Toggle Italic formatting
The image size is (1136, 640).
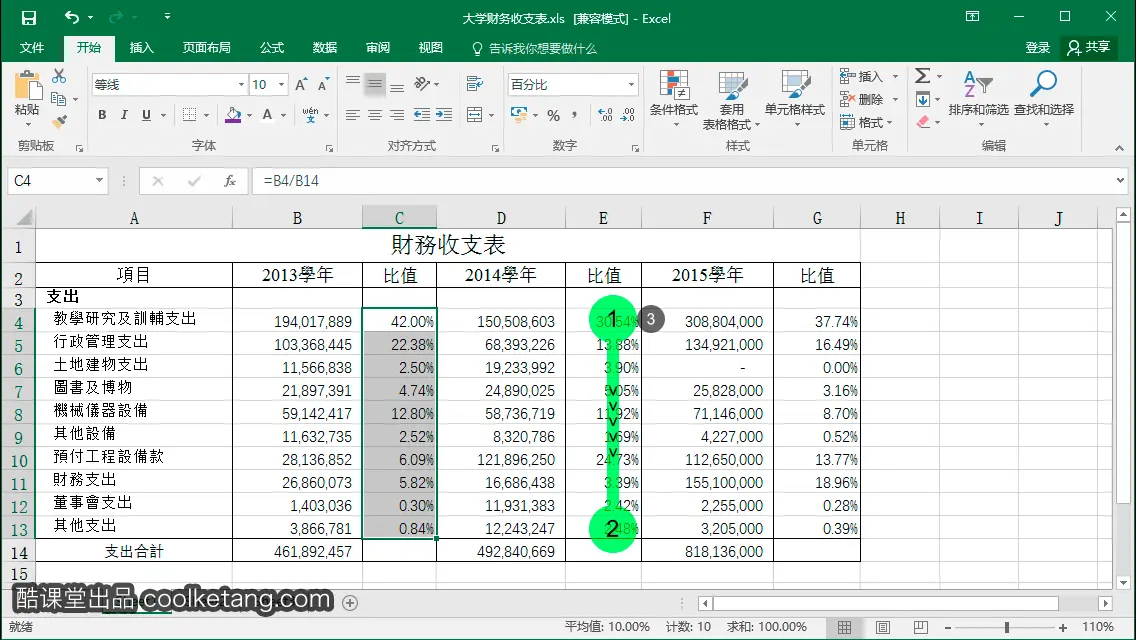click(x=124, y=115)
